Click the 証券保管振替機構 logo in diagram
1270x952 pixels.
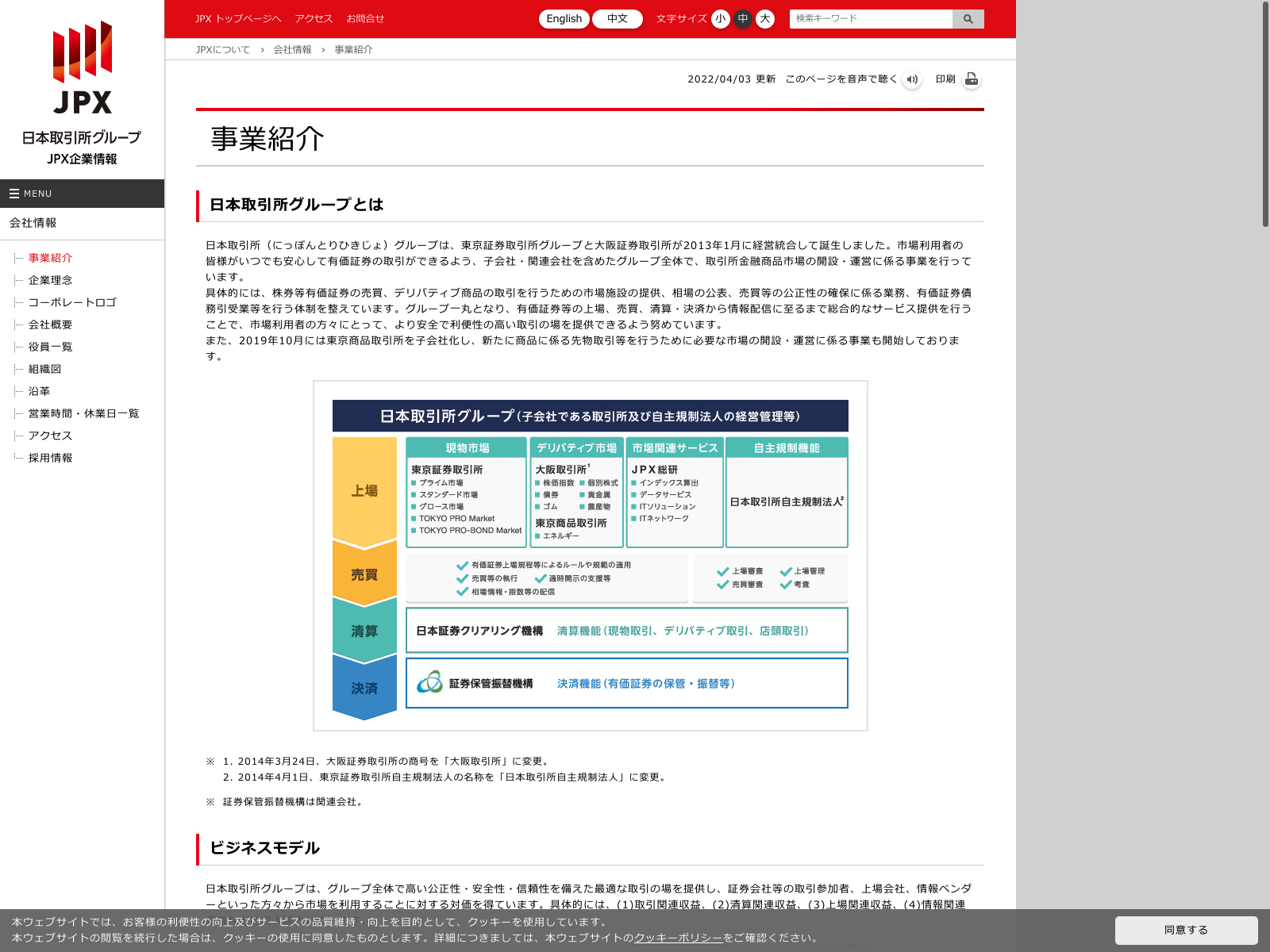point(430,682)
